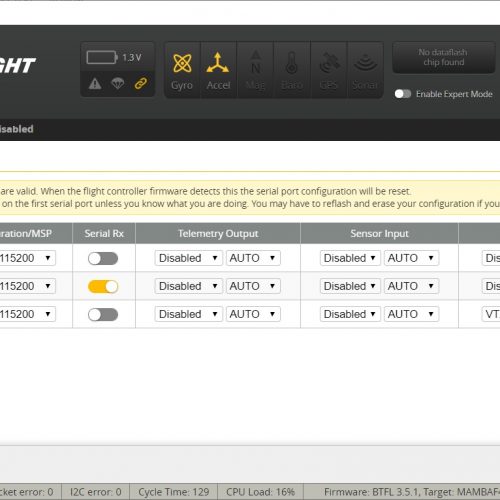Open first row Sensor Input AUTO dropdown
Image resolution: width=500 pixels, height=500 pixels.
pyautogui.click(x=411, y=258)
